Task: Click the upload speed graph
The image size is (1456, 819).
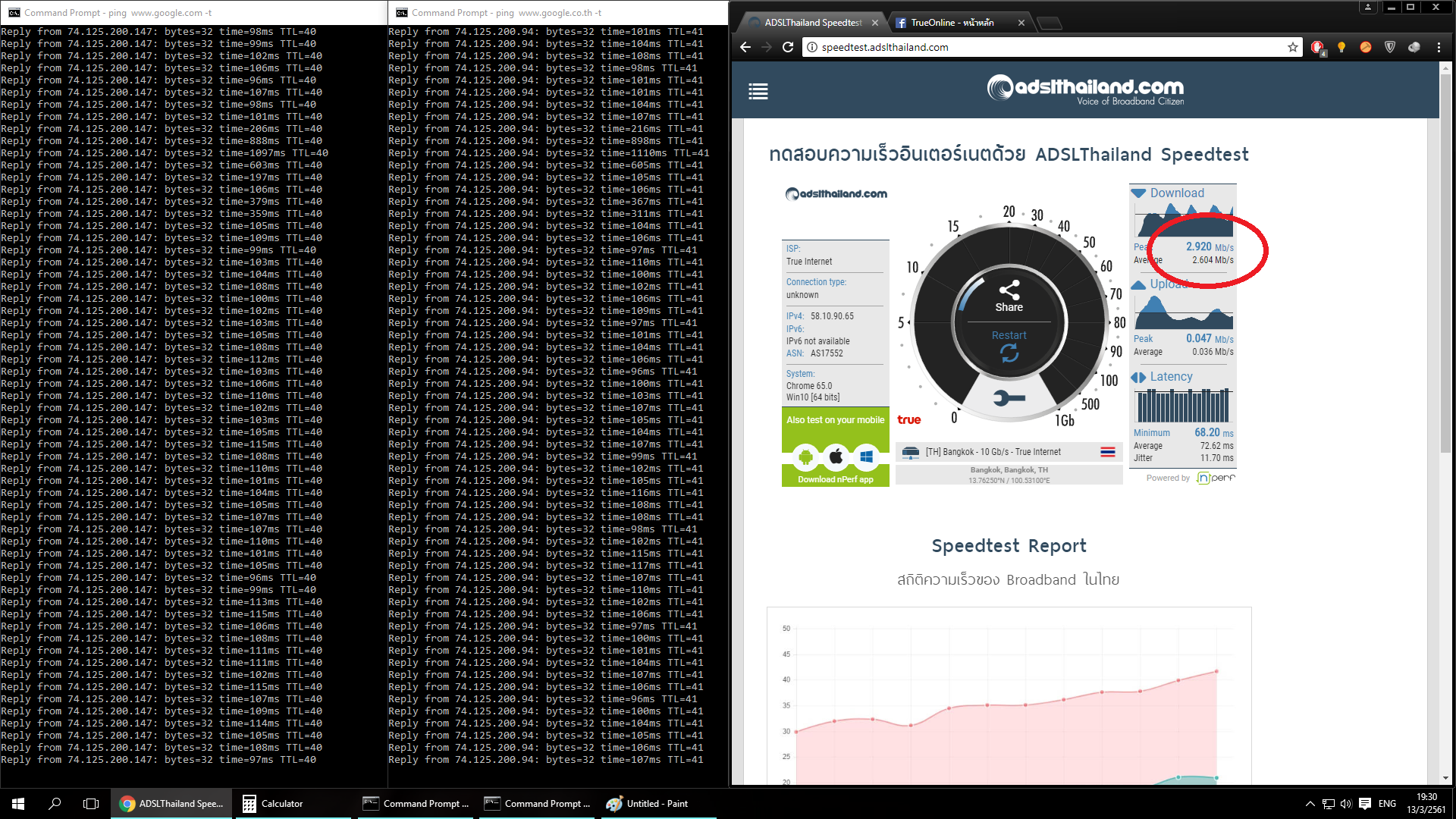Action: click(x=1183, y=311)
